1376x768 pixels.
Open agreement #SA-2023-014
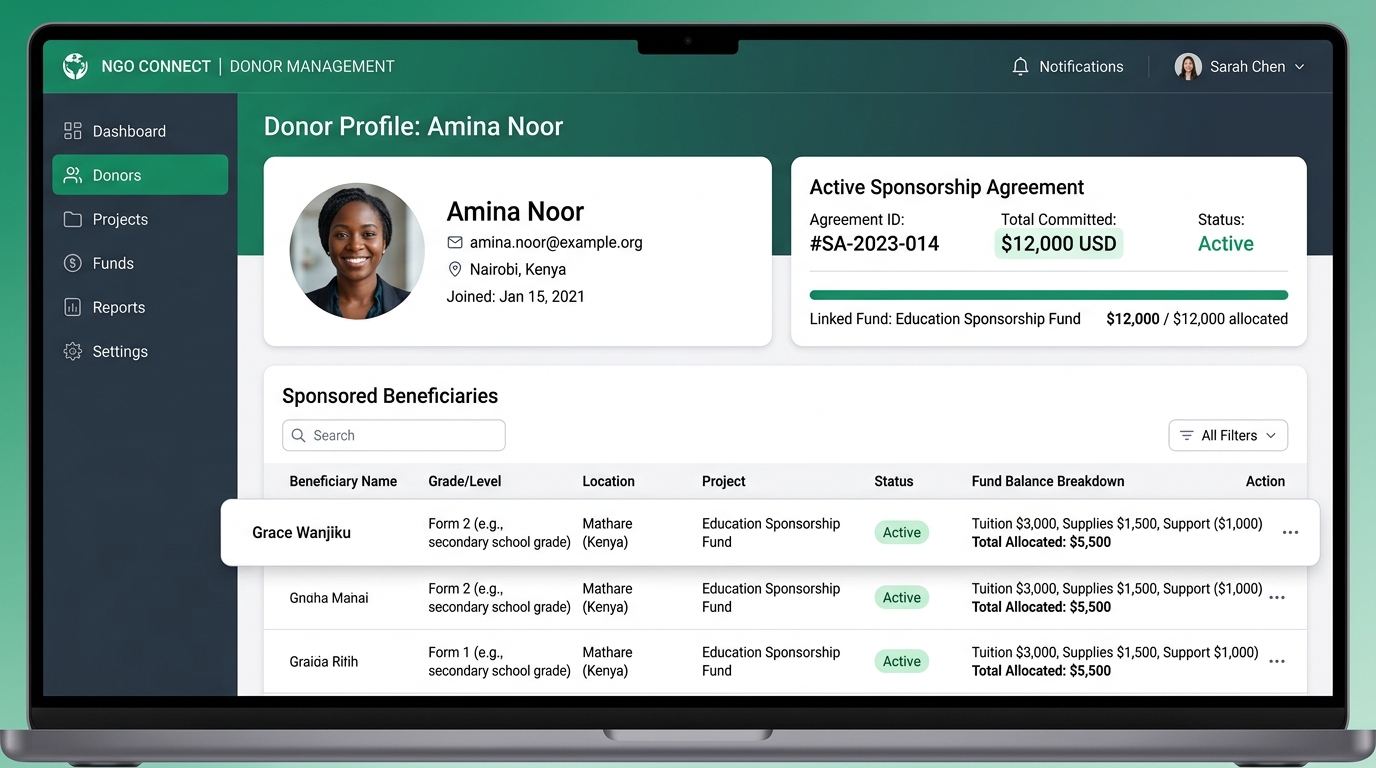pos(874,244)
